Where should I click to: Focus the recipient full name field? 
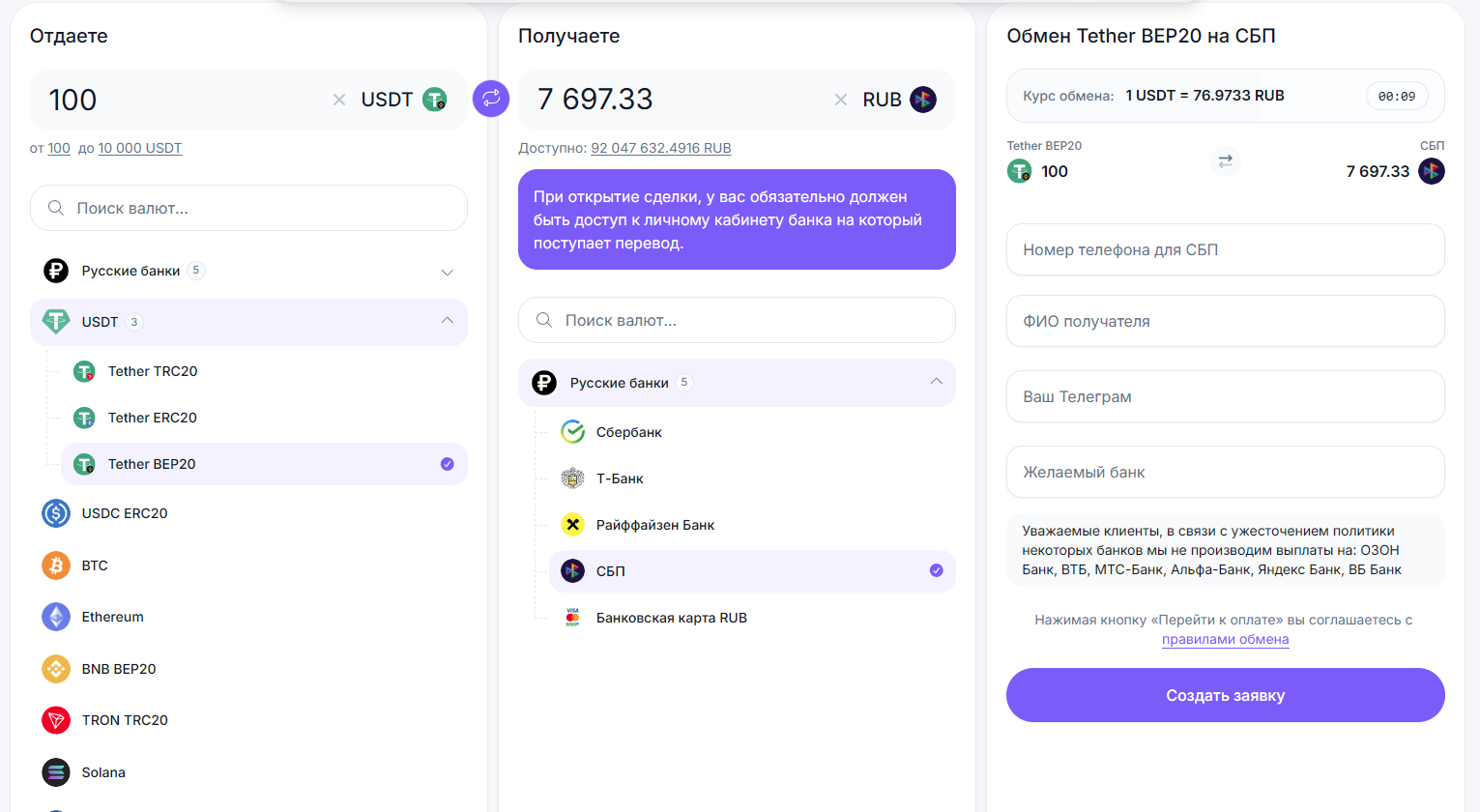1225,321
